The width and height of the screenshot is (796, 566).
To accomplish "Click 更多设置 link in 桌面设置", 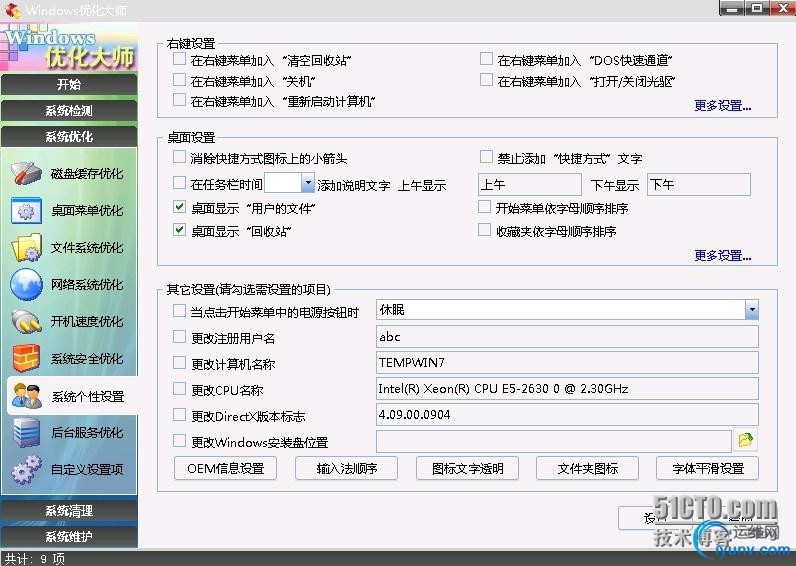I will coord(723,255).
